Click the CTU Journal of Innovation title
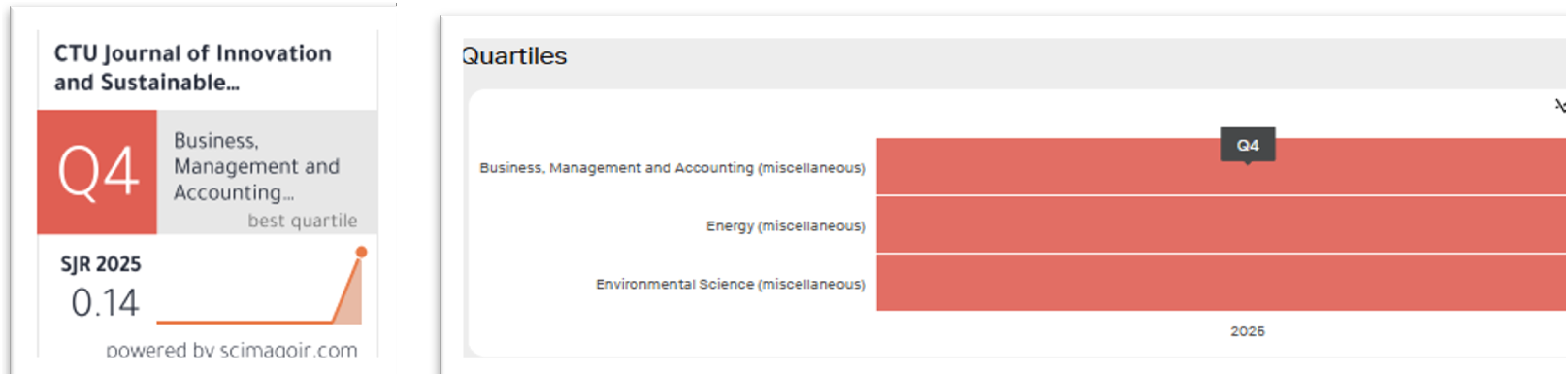Screen dimensions: 1568x376 (x=192, y=68)
